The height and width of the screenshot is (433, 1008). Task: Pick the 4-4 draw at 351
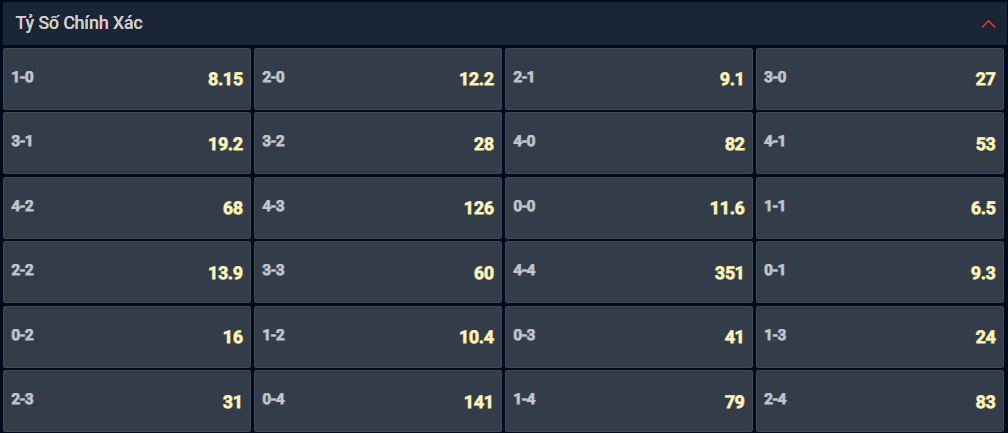629,272
